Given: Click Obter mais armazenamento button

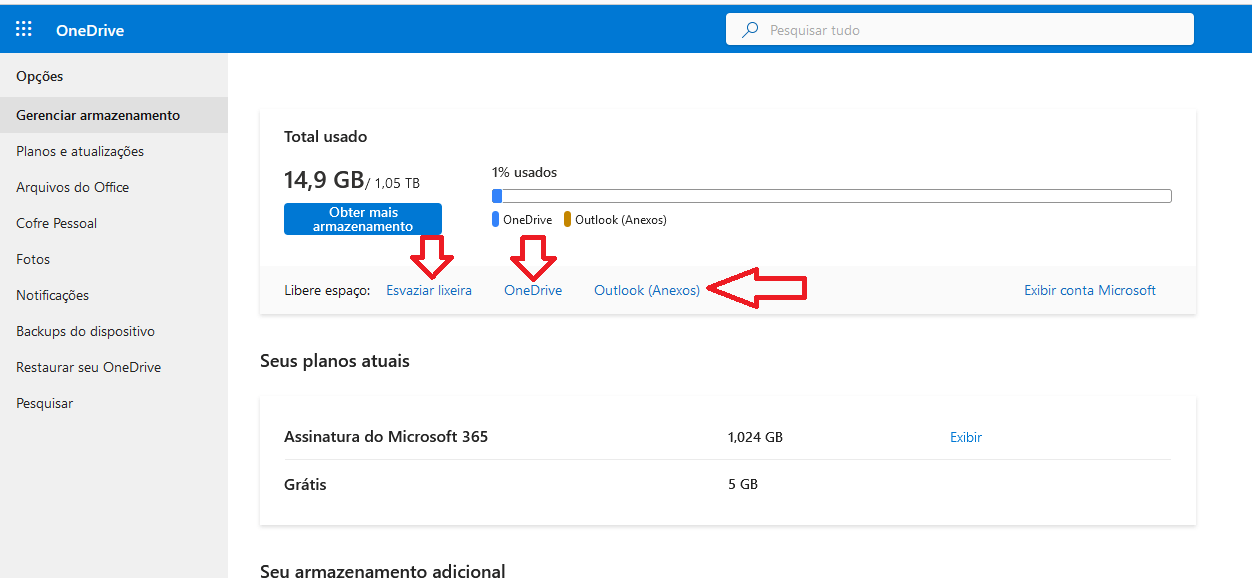Looking at the screenshot, I should (x=363, y=219).
